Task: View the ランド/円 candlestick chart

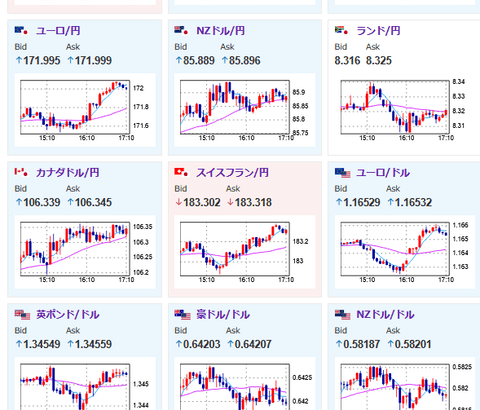Action: [x=405, y=110]
